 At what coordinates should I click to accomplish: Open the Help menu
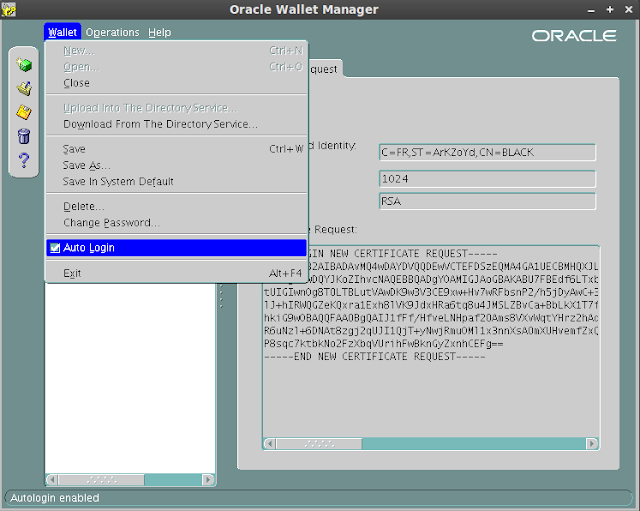(160, 32)
